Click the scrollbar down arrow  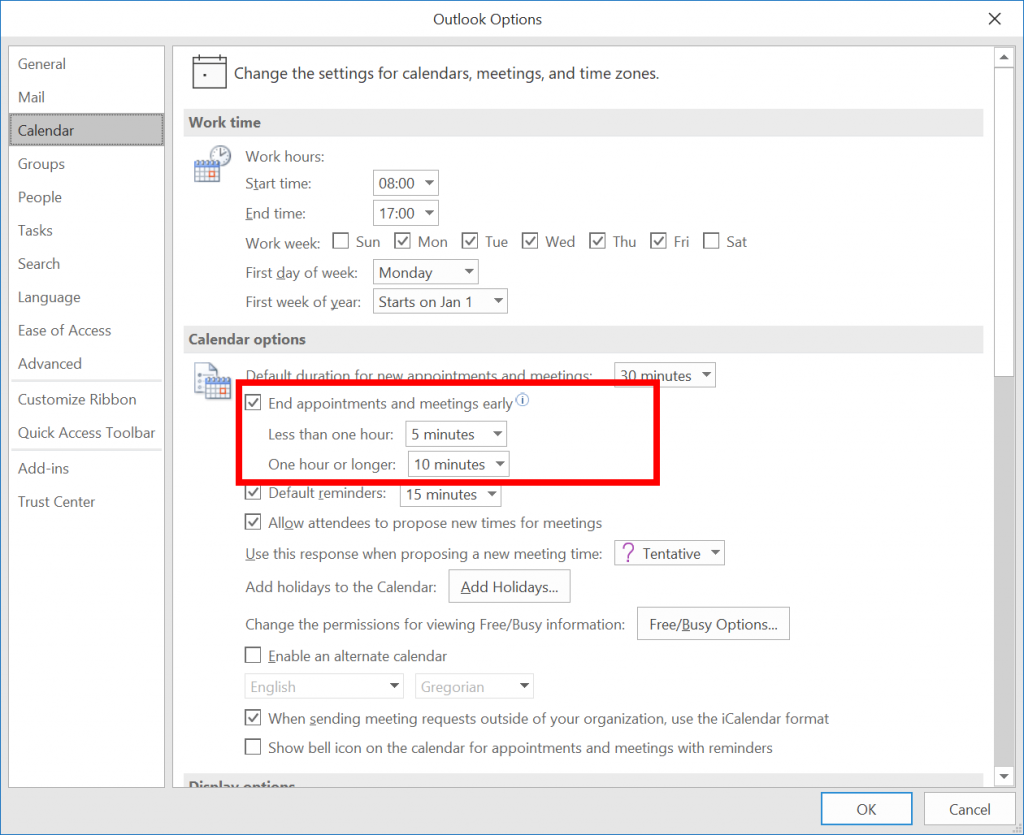click(x=1004, y=776)
